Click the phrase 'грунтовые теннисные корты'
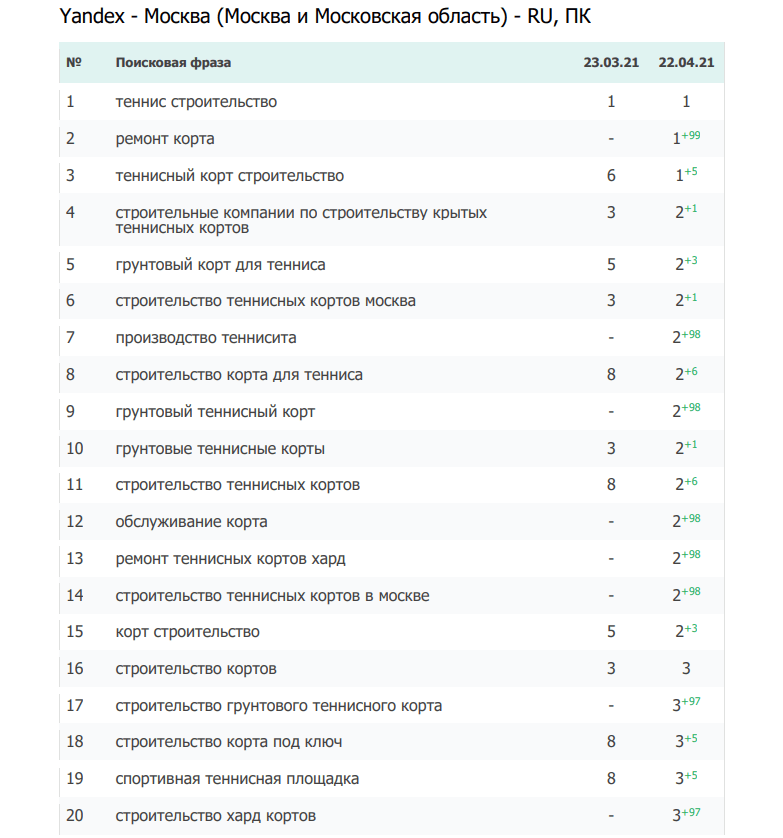This screenshot has width=783, height=838. click(x=220, y=448)
